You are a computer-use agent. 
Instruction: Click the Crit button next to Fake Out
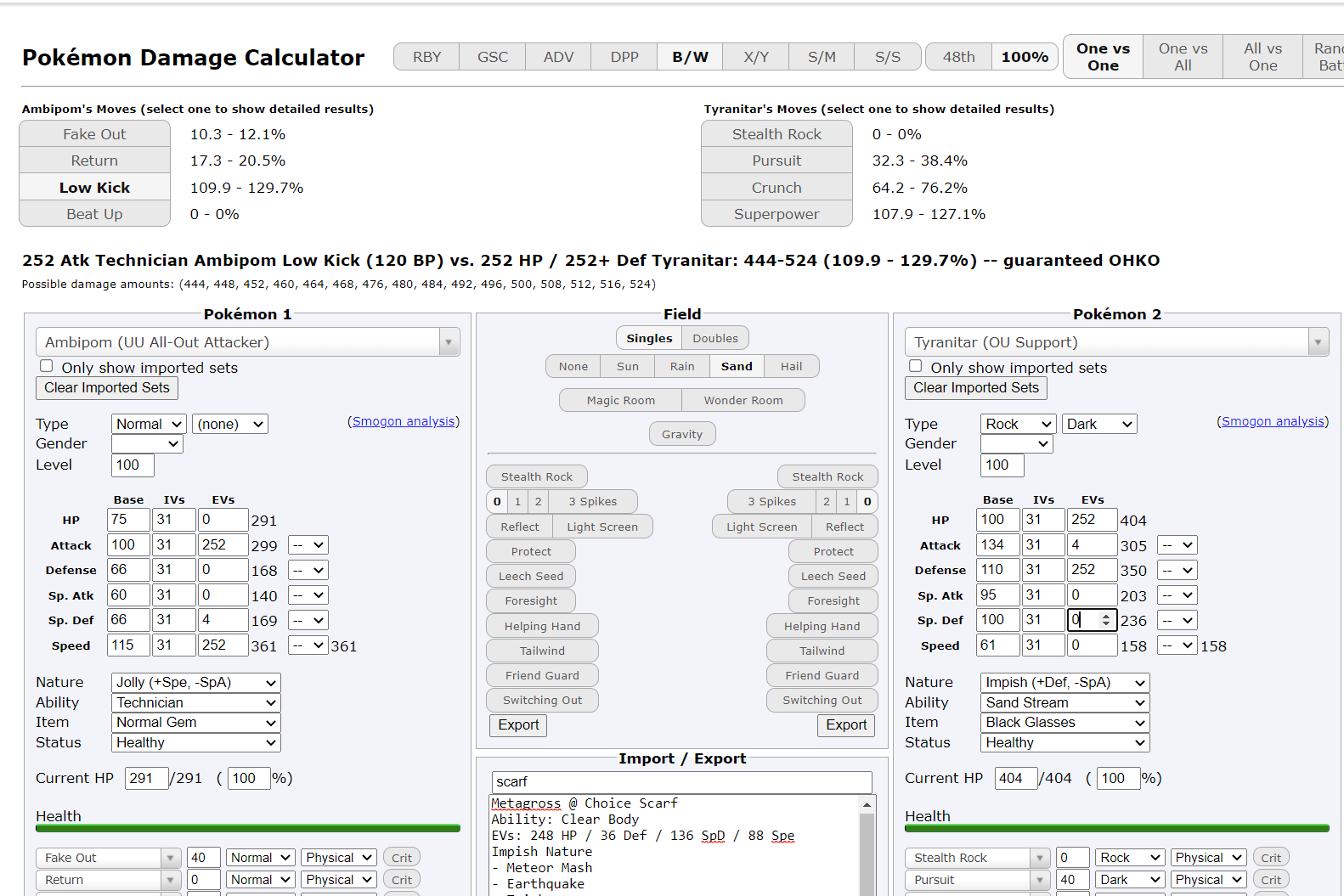(x=402, y=858)
